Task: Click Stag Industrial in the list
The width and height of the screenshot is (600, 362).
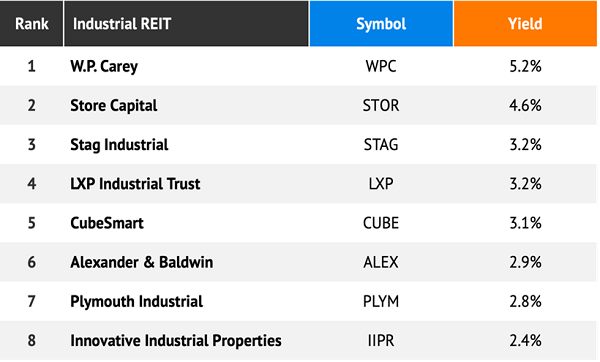Action: 119,145
